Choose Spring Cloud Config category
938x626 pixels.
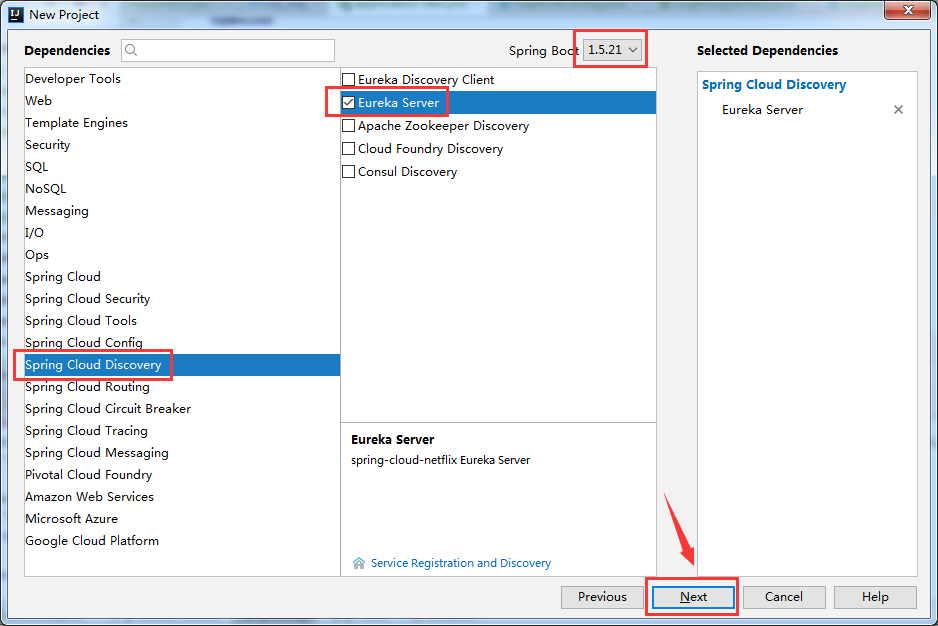182,343
